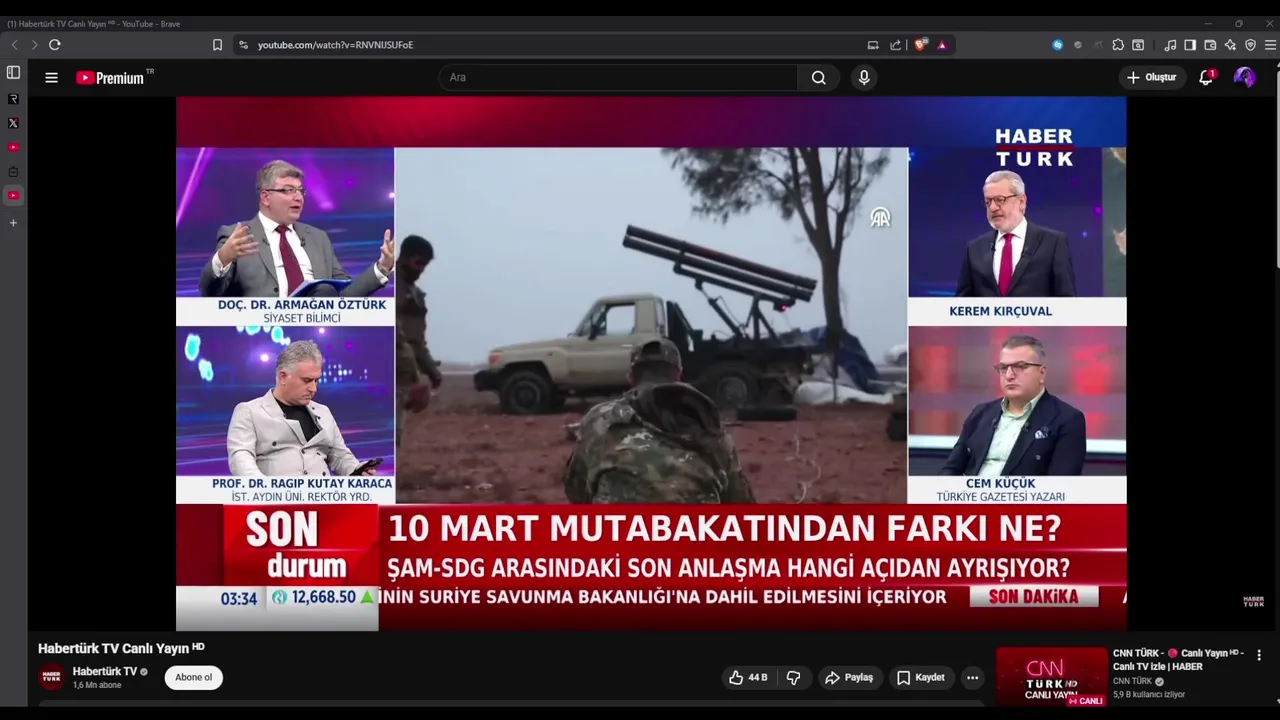
Task: Subscribe with the 'Abone ol' button
Action: tap(193, 677)
